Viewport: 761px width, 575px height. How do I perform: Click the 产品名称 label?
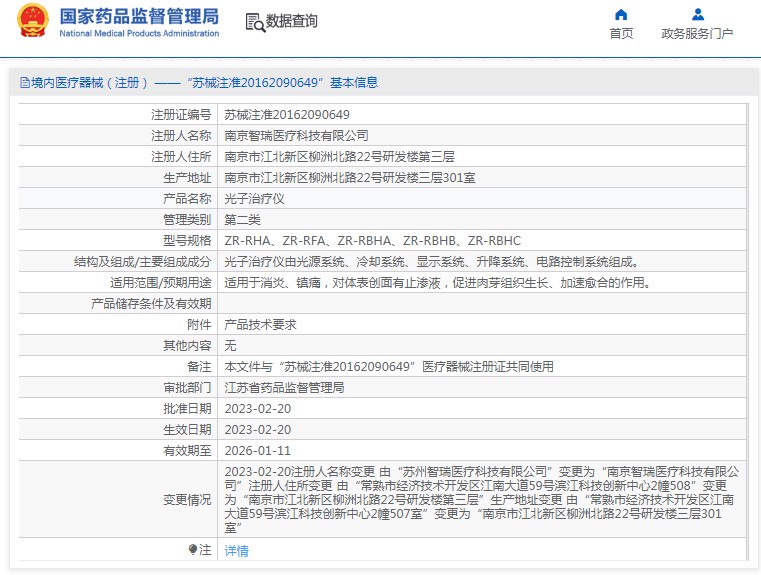(x=187, y=198)
